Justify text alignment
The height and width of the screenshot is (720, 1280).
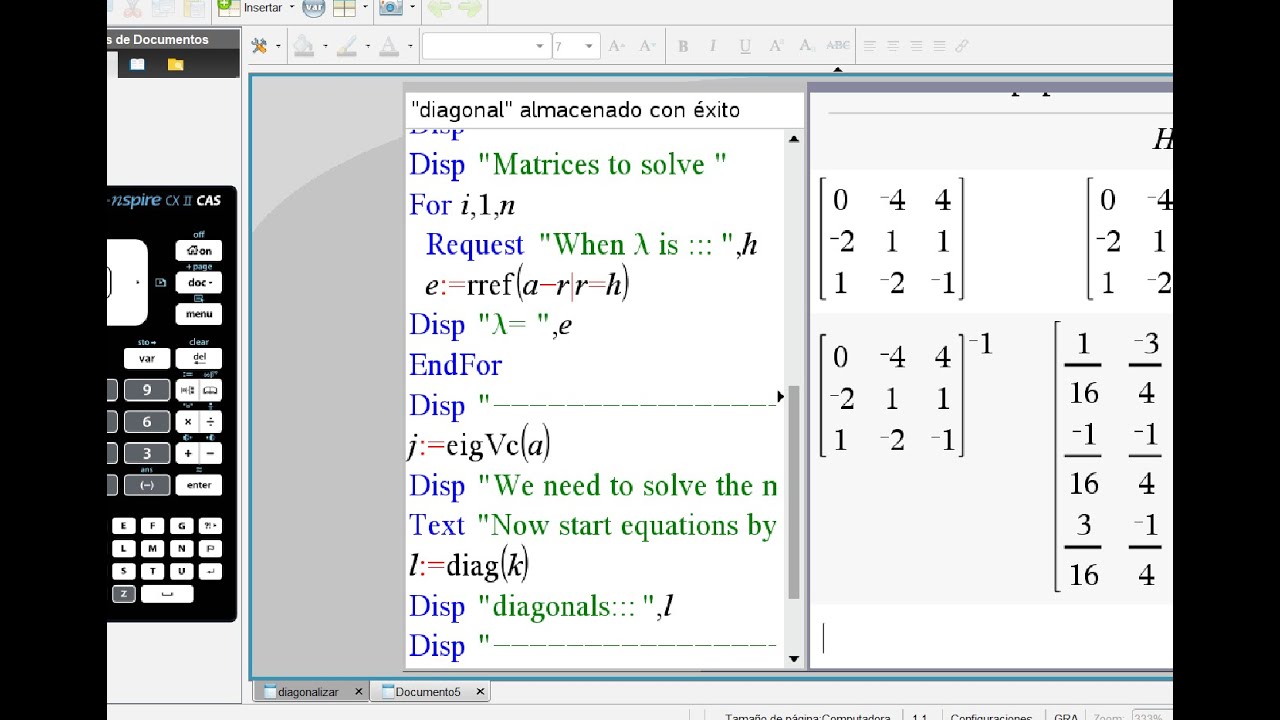tap(939, 46)
